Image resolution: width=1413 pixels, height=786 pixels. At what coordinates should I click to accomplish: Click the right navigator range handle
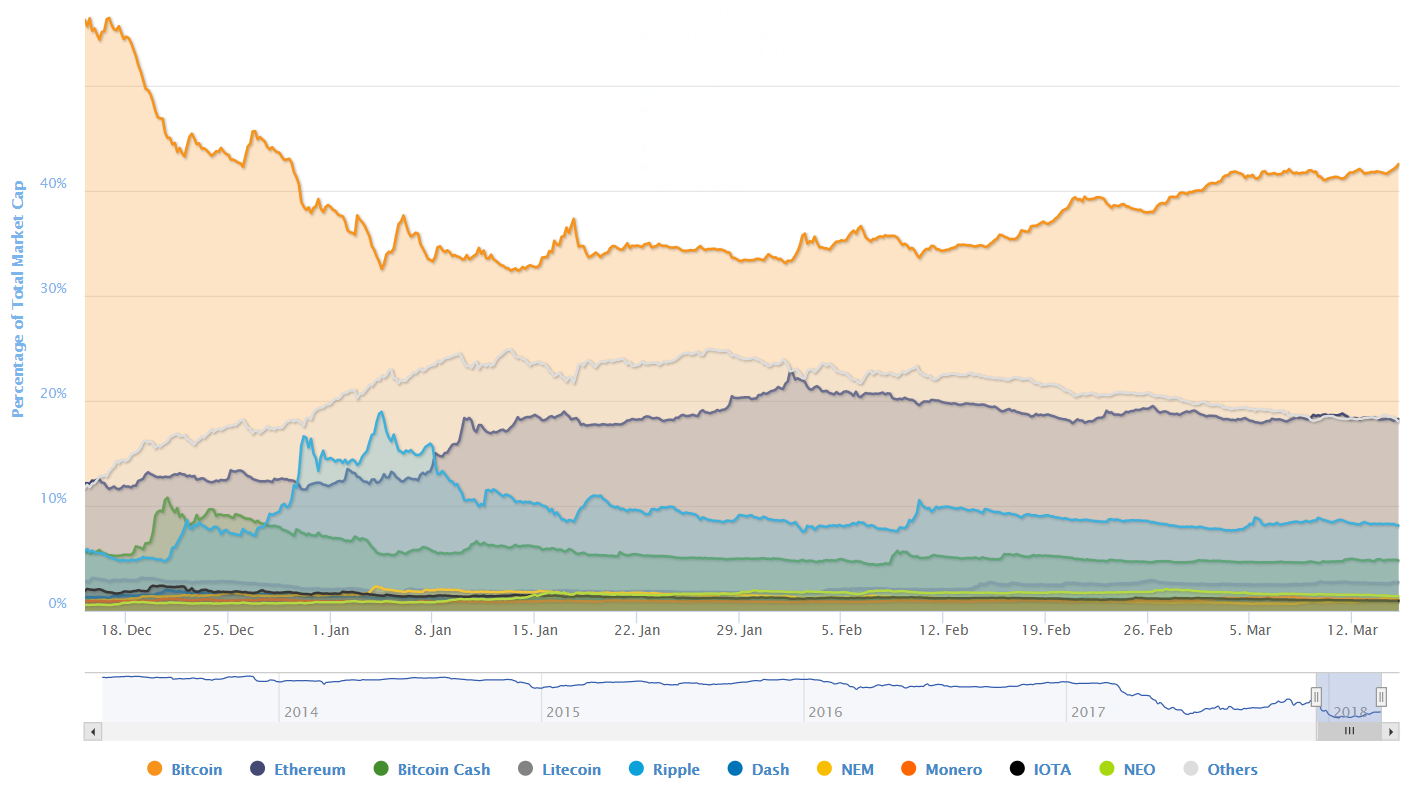[x=1382, y=697]
